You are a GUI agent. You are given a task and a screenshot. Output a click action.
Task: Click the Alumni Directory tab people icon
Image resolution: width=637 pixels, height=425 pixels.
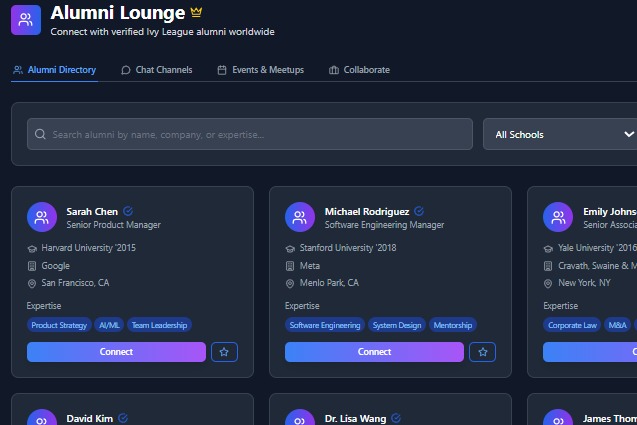[18, 70]
